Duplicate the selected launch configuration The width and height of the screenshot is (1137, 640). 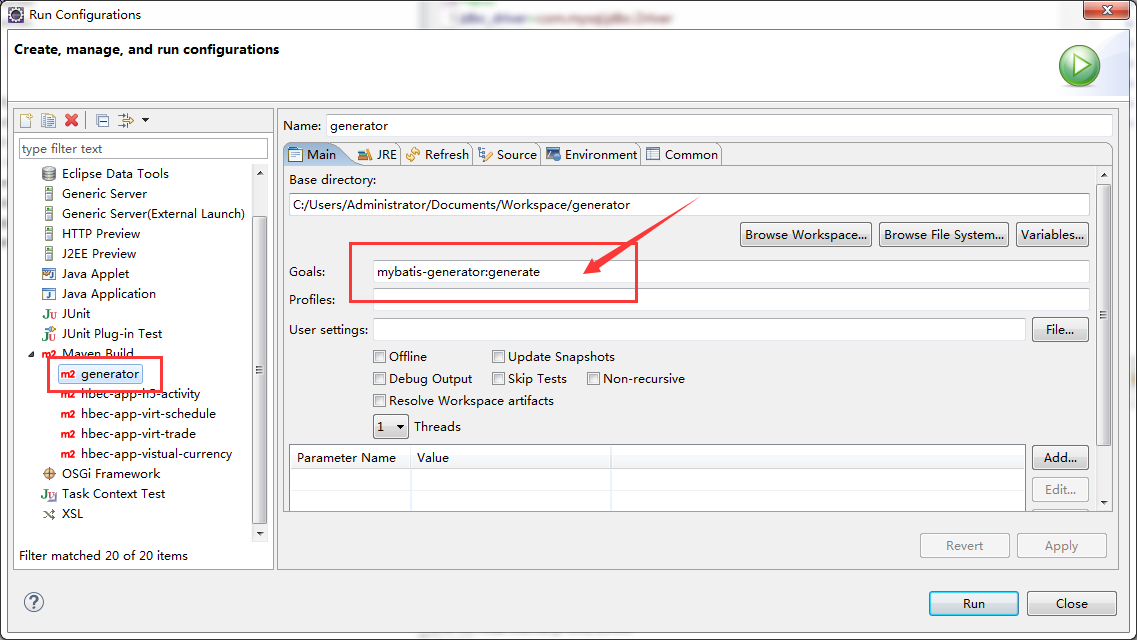tap(49, 120)
